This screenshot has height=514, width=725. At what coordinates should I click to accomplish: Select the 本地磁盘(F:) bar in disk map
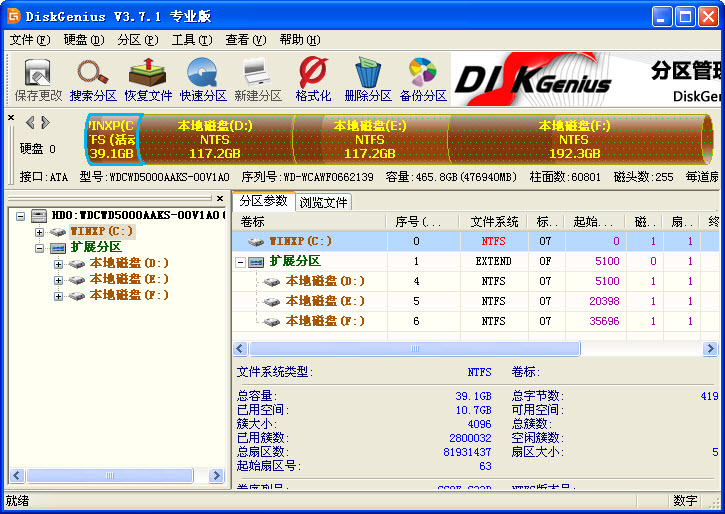[x=574, y=139]
